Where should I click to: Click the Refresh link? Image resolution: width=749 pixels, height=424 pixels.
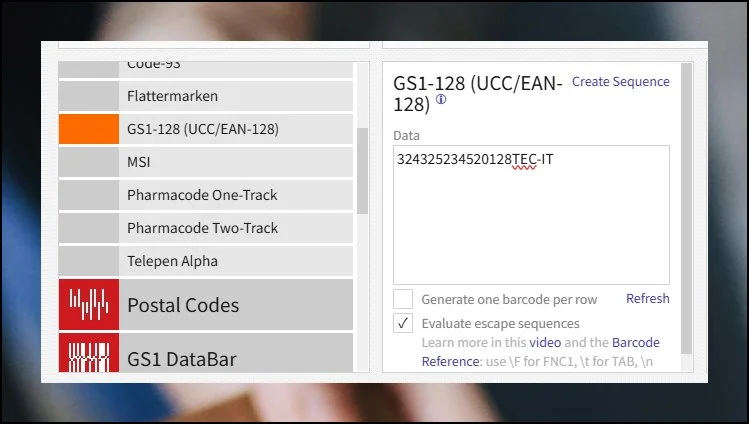[647, 299]
